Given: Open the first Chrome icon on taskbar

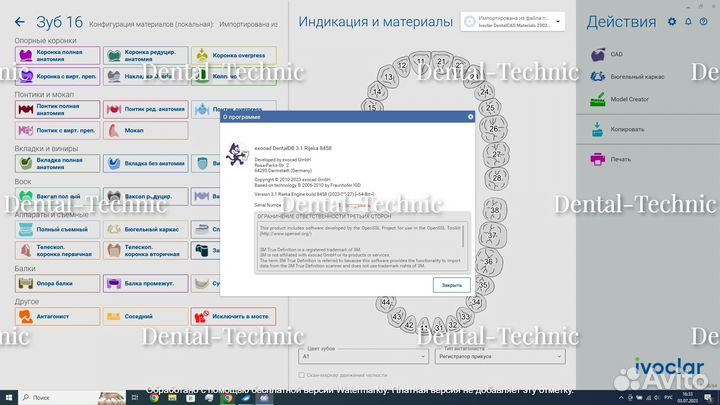Looking at the screenshot, I should [x=154, y=398].
